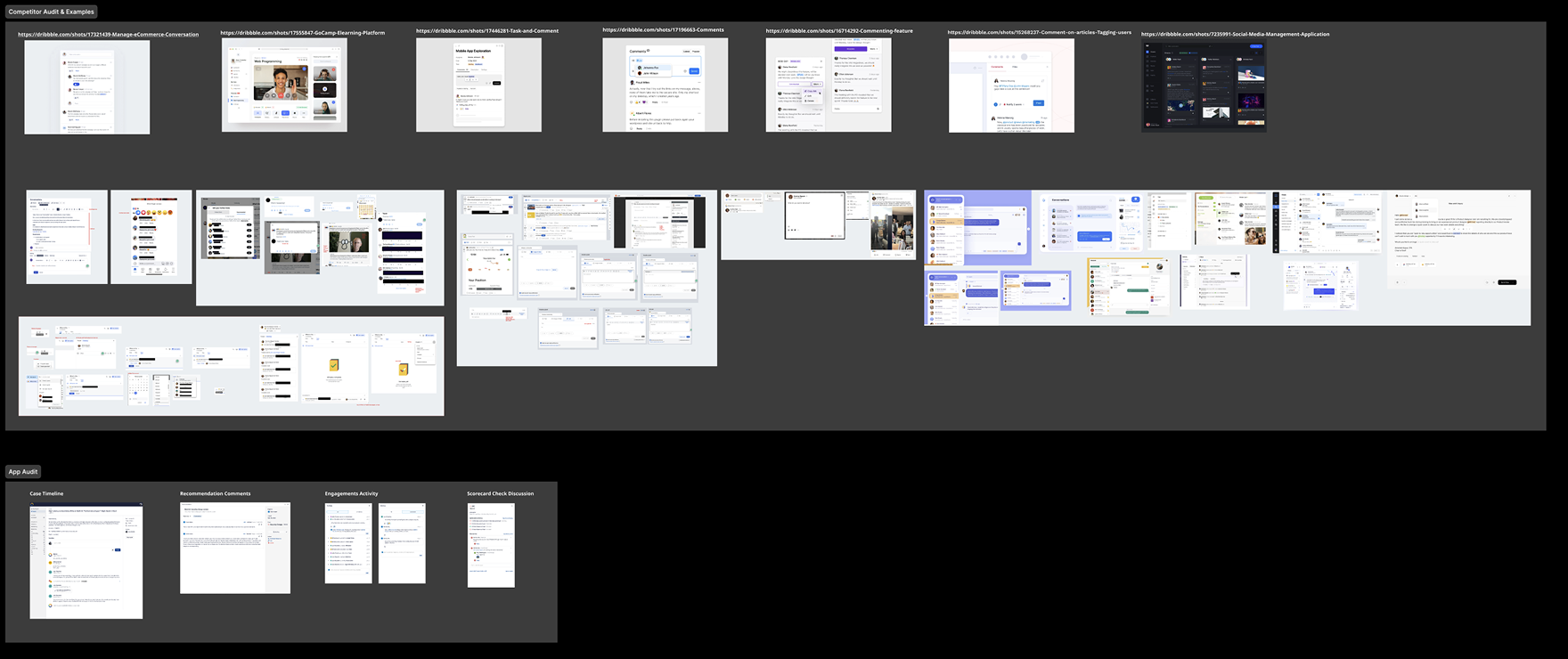Click the Recommendation Comments label

215,493
